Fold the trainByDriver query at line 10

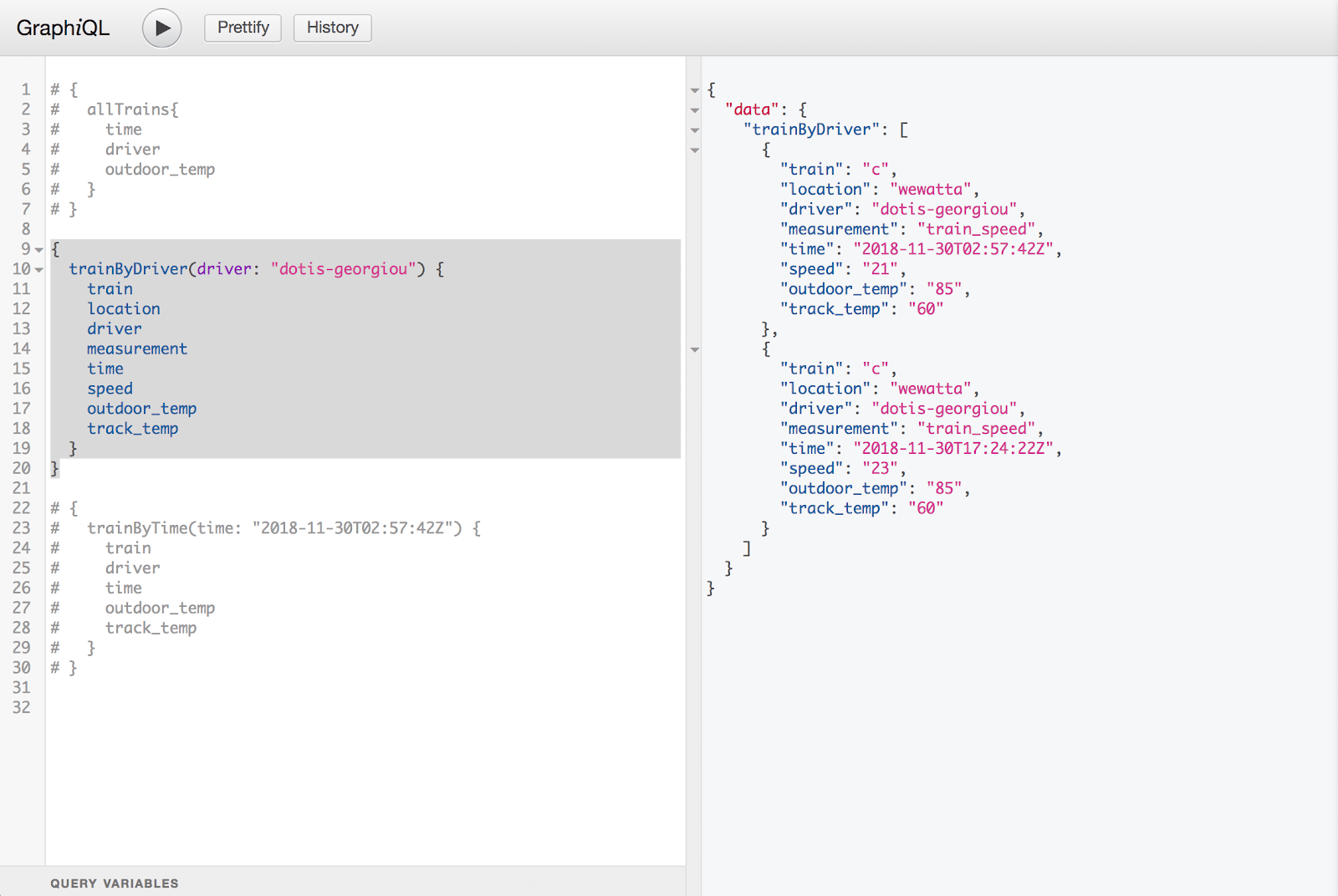tap(39, 270)
